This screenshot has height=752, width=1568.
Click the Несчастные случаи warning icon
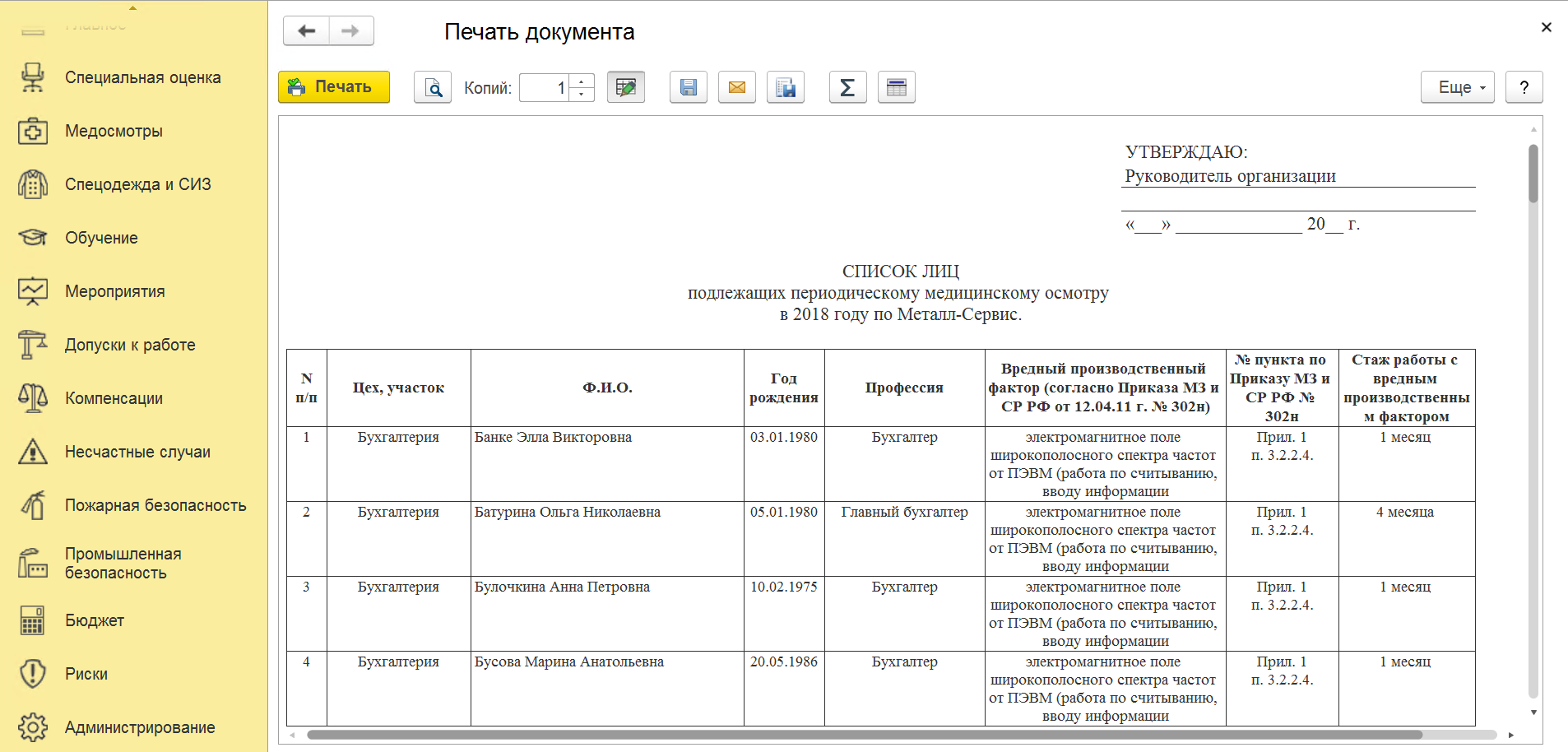coord(33,452)
